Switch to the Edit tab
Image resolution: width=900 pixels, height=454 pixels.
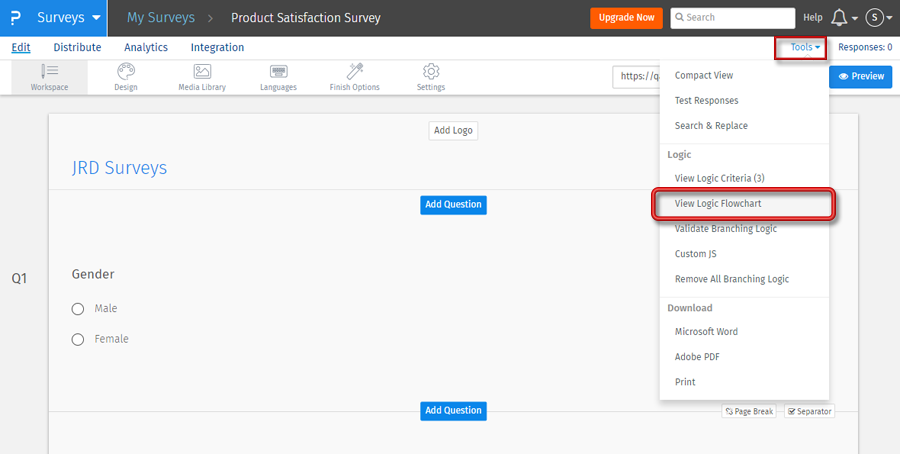(21, 48)
